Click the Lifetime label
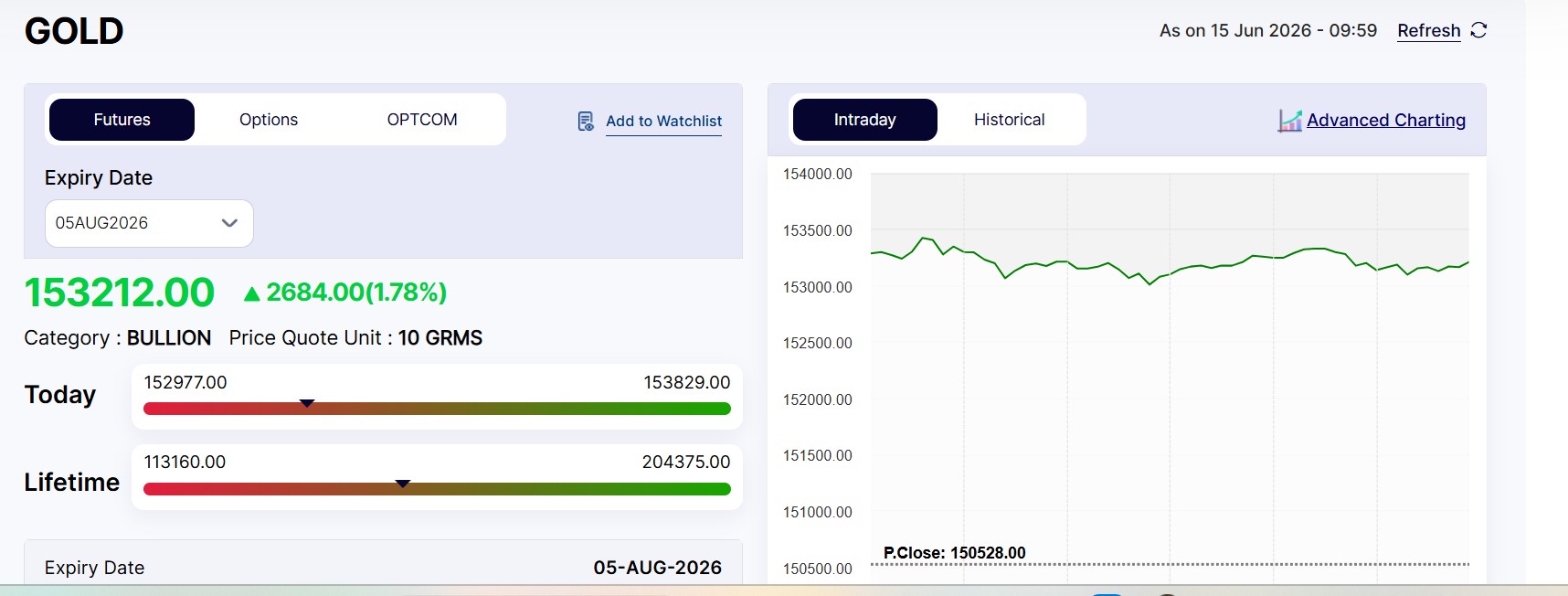 [x=72, y=482]
